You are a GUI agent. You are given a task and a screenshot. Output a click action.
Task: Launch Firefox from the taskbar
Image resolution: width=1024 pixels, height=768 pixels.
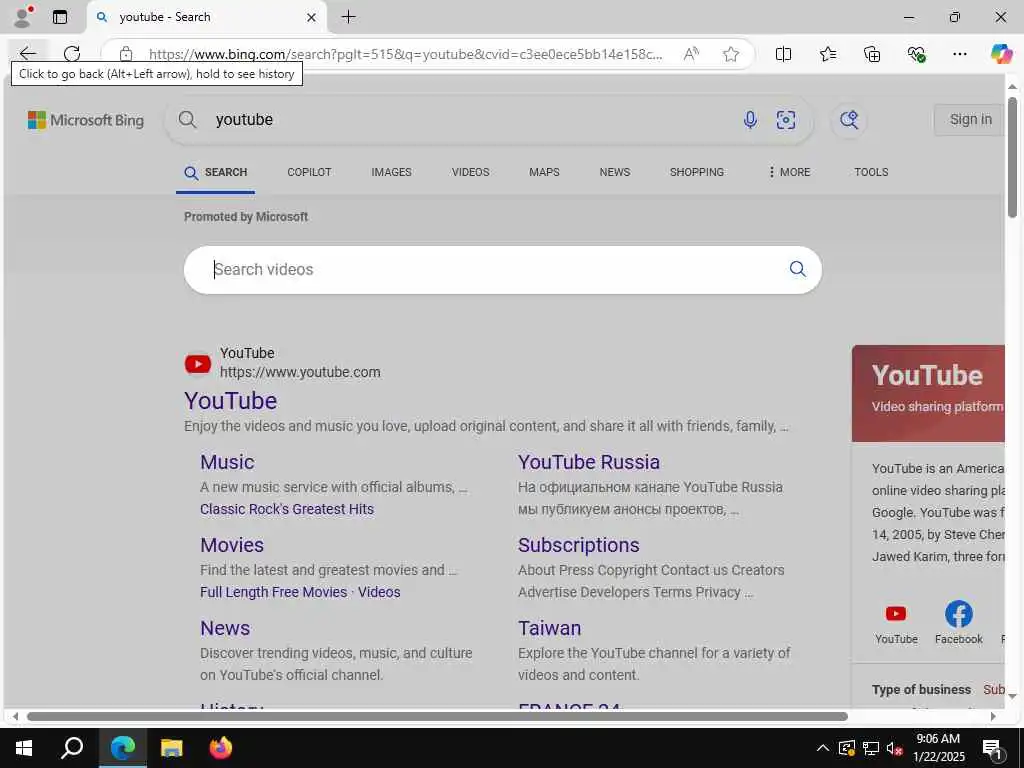tap(221, 748)
